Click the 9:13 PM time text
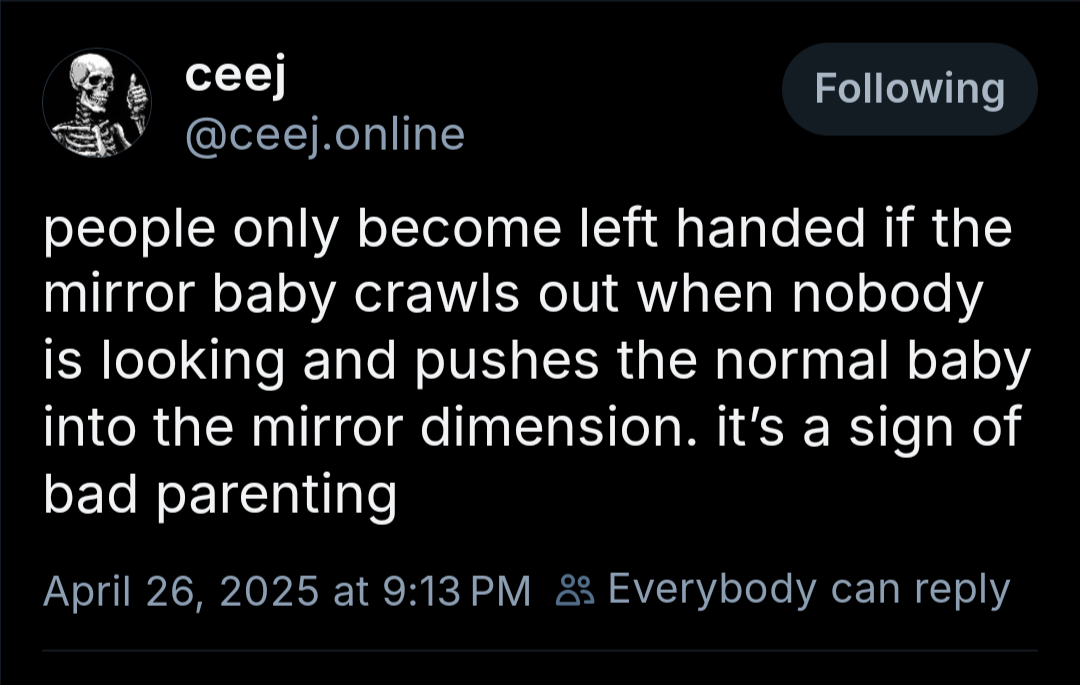The image size is (1080, 685). [454, 590]
